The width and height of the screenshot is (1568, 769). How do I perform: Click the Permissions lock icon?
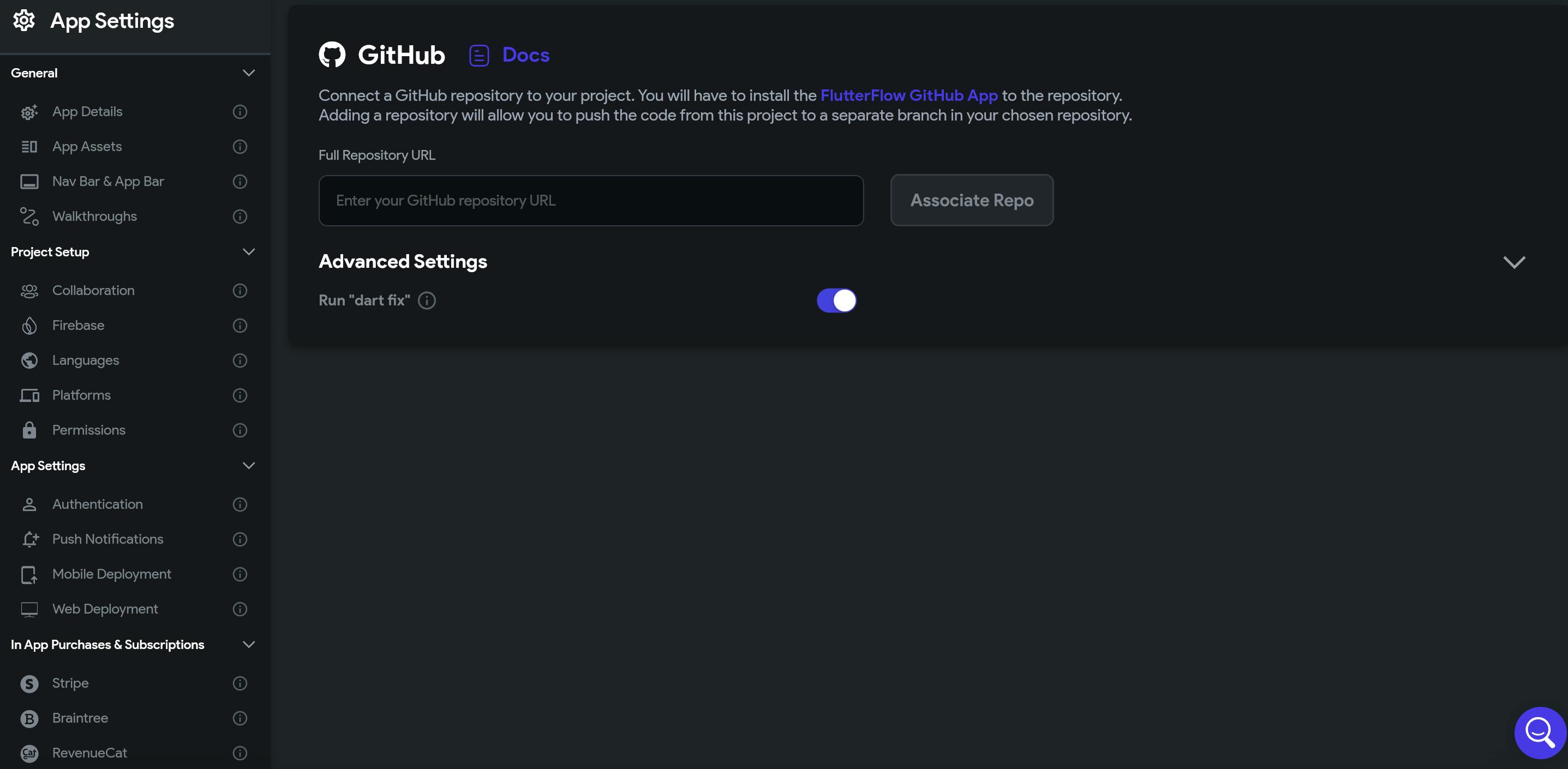(29, 430)
